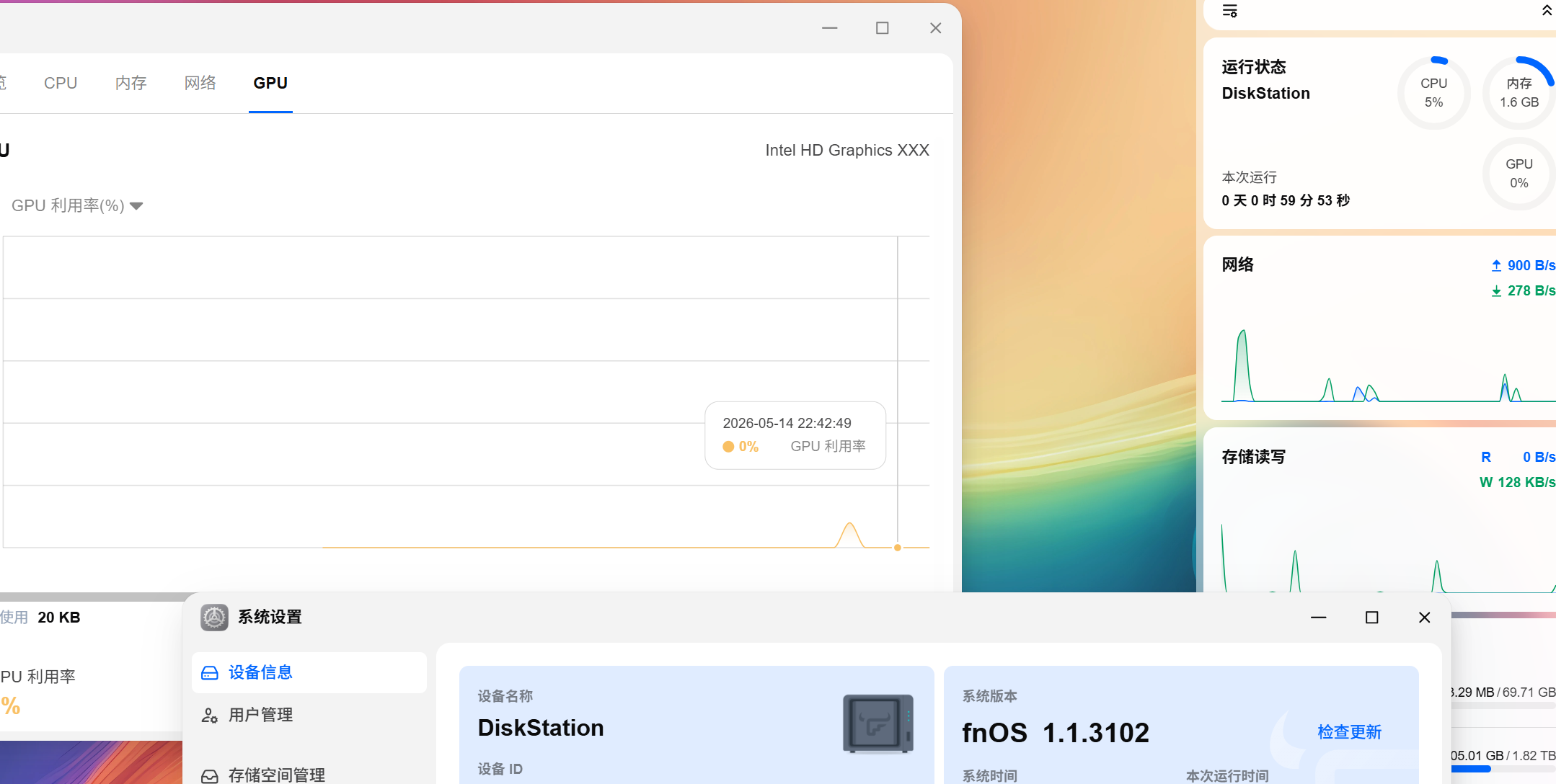Viewport: 1556px width, 784px height.
Task: Close the resource monitor window
Action: (936, 28)
